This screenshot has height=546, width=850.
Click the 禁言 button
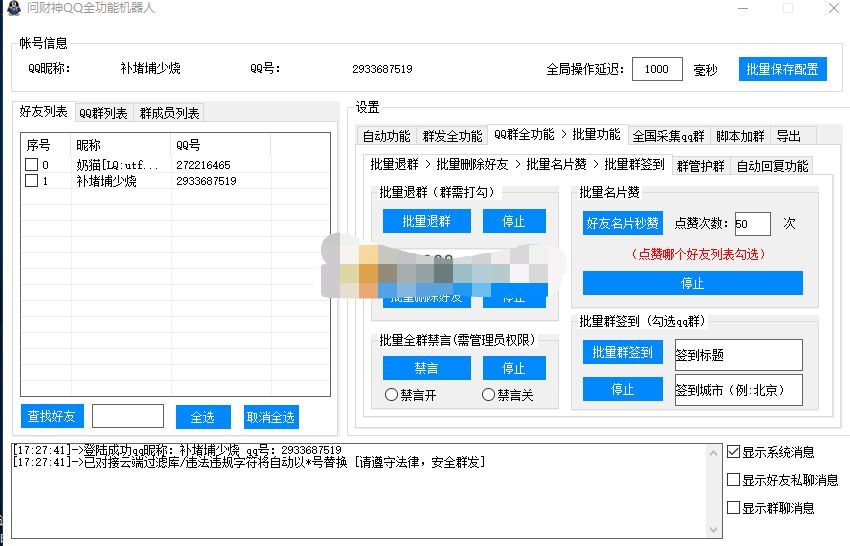pyautogui.click(x=427, y=368)
